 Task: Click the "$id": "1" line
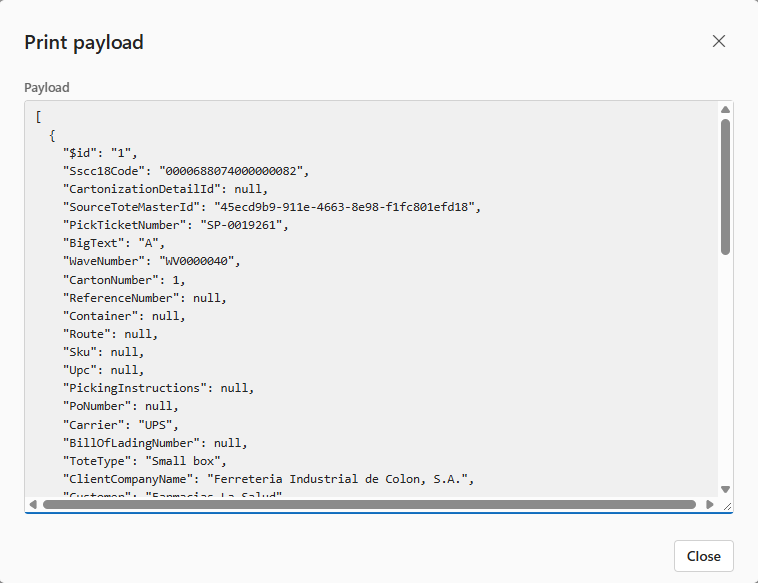100,153
